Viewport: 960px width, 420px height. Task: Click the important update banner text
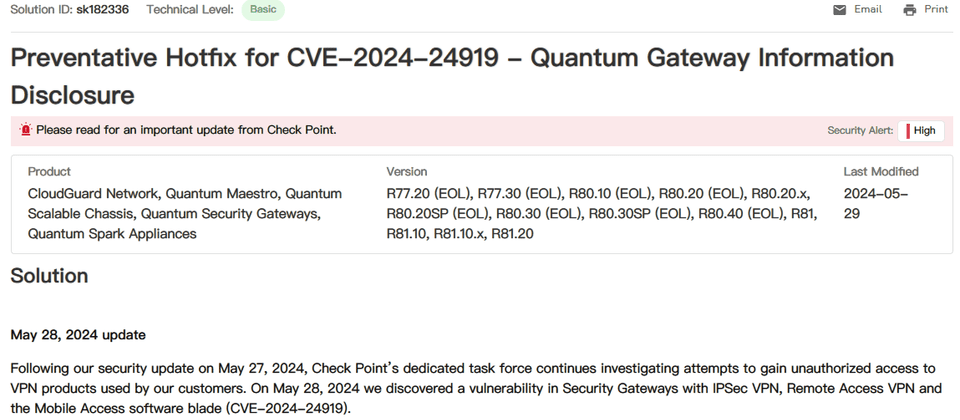click(186, 130)
